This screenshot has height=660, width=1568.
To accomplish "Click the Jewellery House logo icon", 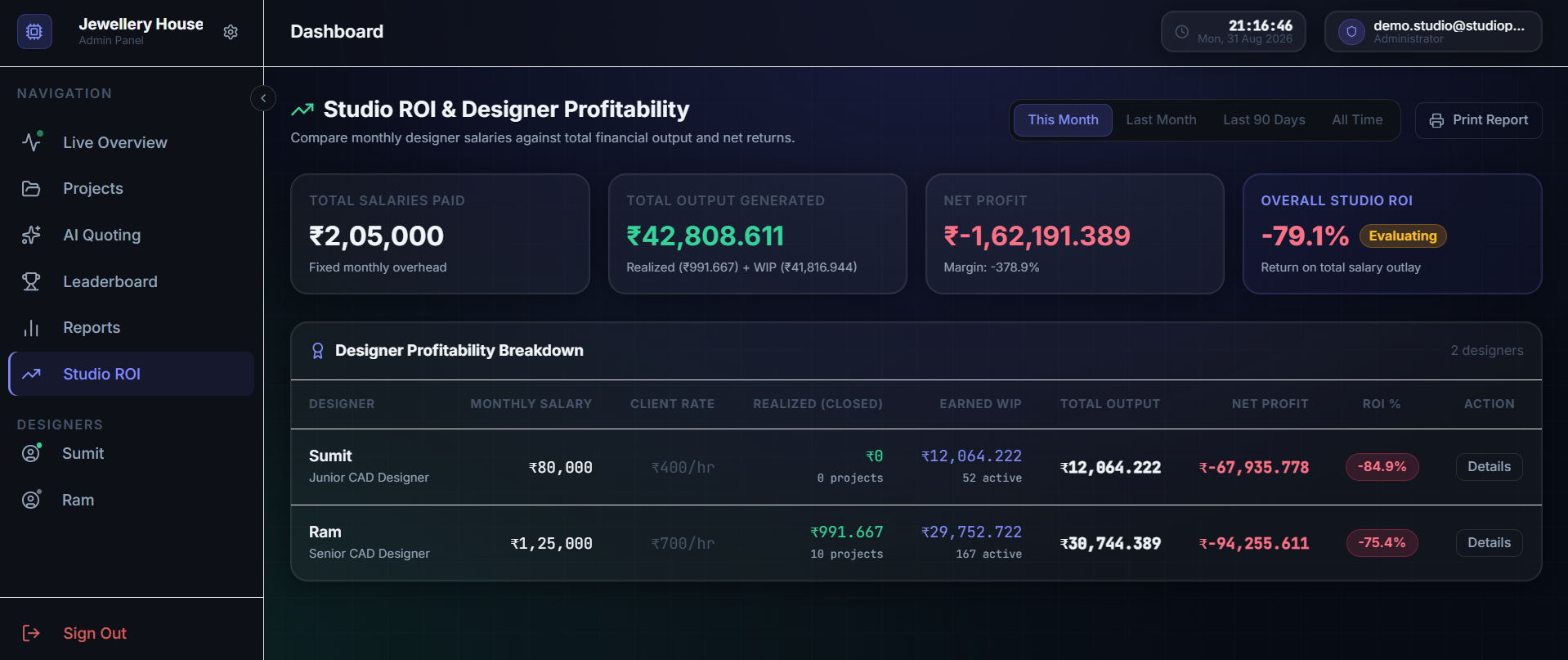I will 34,32.
